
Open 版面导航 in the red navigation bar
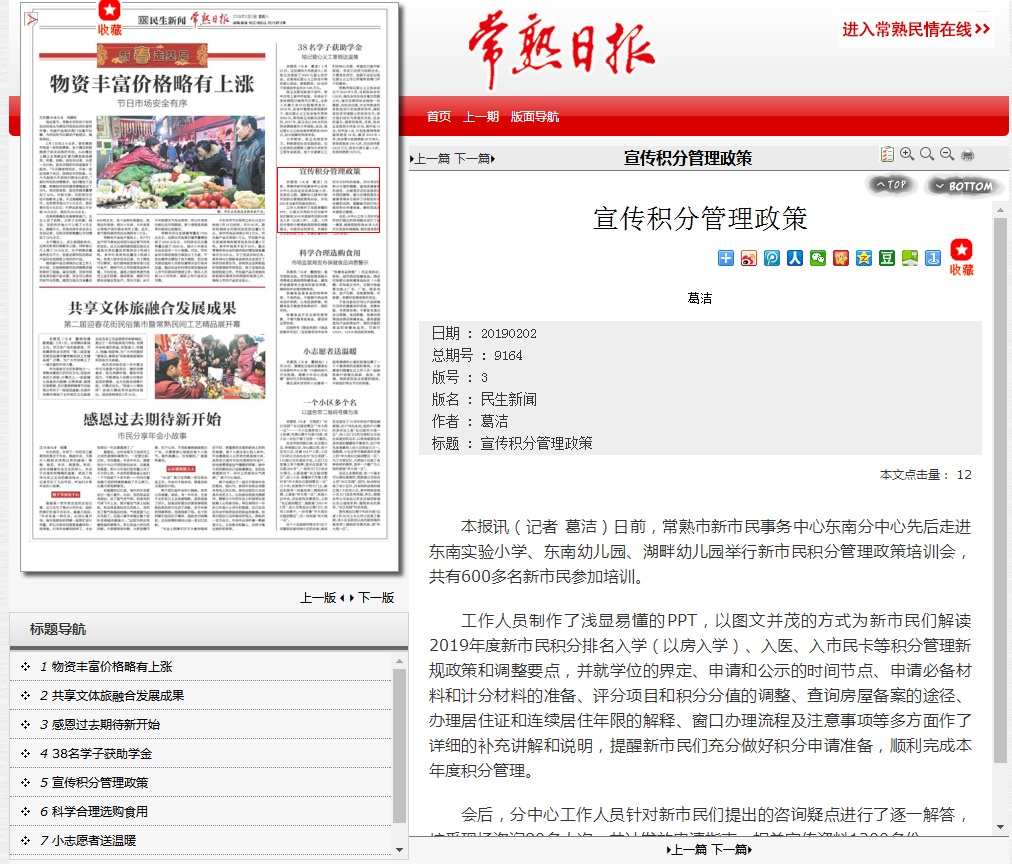(x=534, y=117)
